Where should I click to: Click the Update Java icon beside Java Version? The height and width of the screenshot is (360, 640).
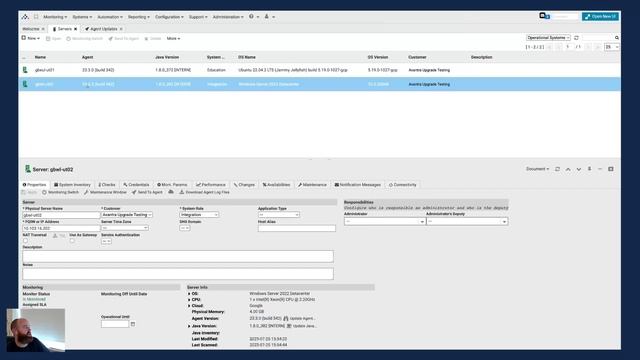(289, 326)
